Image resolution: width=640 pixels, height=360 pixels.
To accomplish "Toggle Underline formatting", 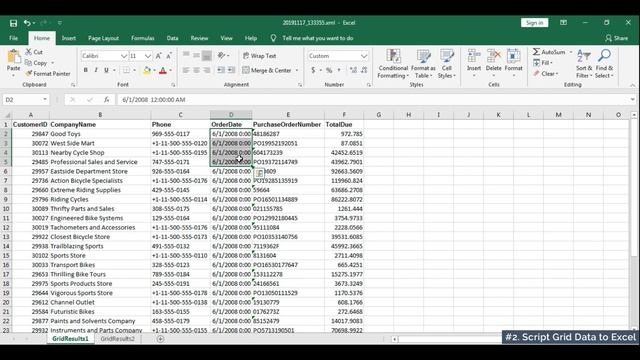I will click(106, 70).
